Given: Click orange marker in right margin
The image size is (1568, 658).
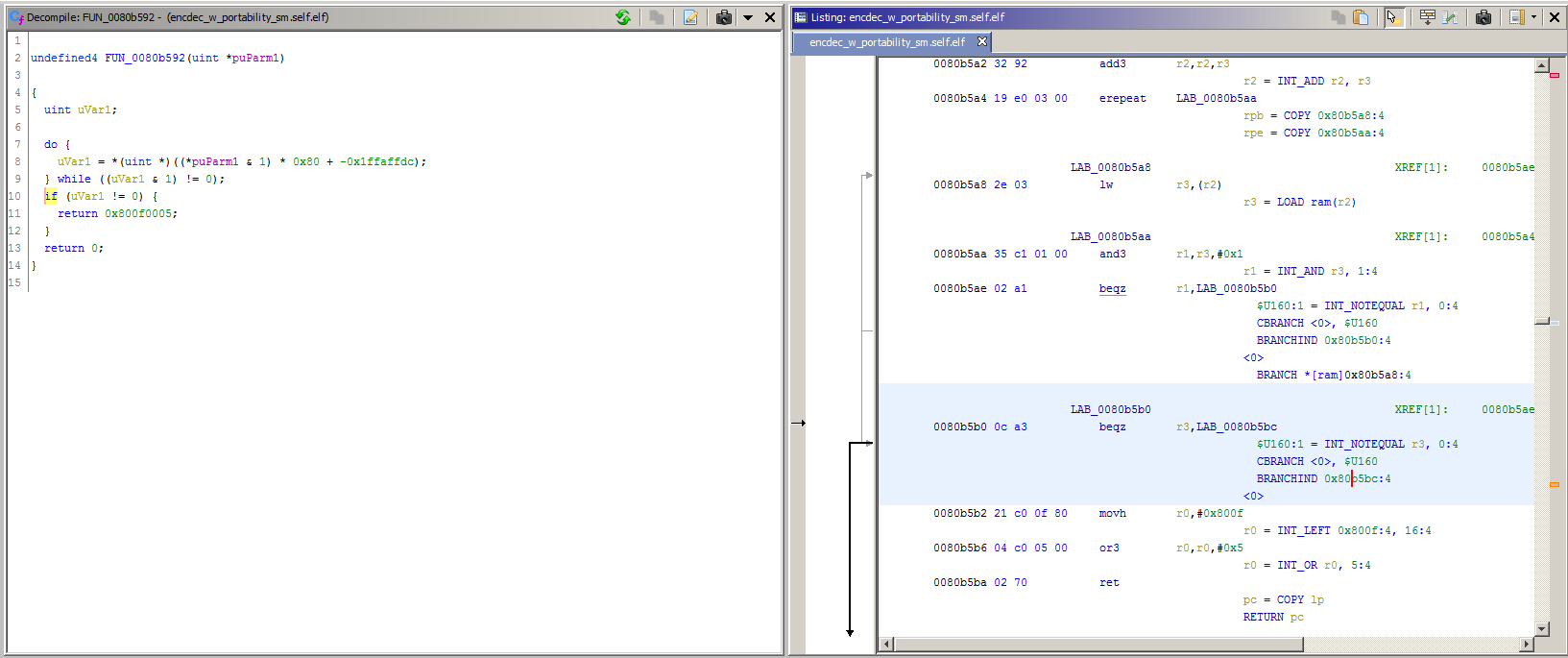Looking at the screenshot, I should (1555, 484).
